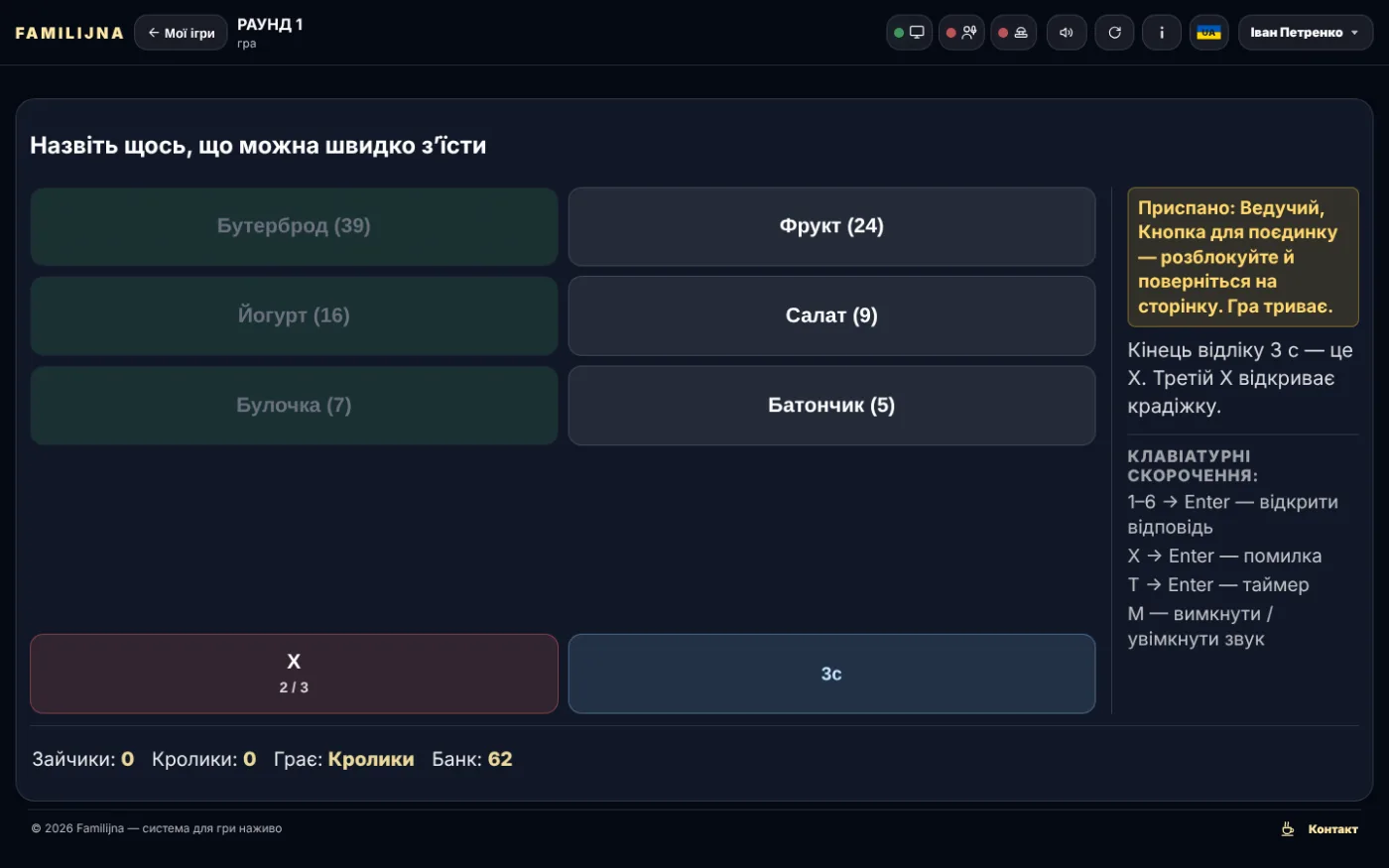Click the КЛАВІАТУРНІ СКОРОЧЕННЯ heading
Image resolution: width=1389 pixels, height=868 pixels.
click(1193, 465)
